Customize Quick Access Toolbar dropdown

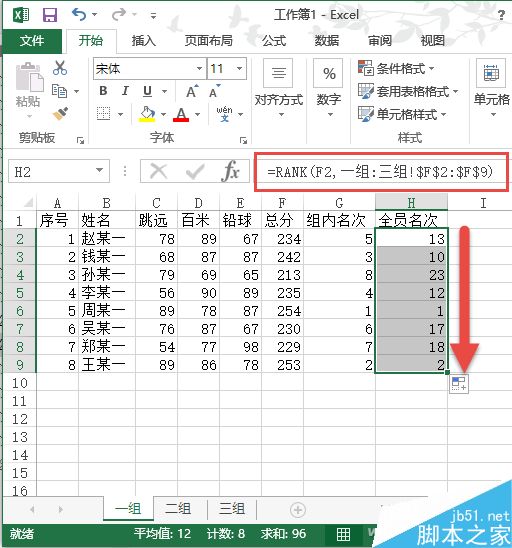click(153, 15)
